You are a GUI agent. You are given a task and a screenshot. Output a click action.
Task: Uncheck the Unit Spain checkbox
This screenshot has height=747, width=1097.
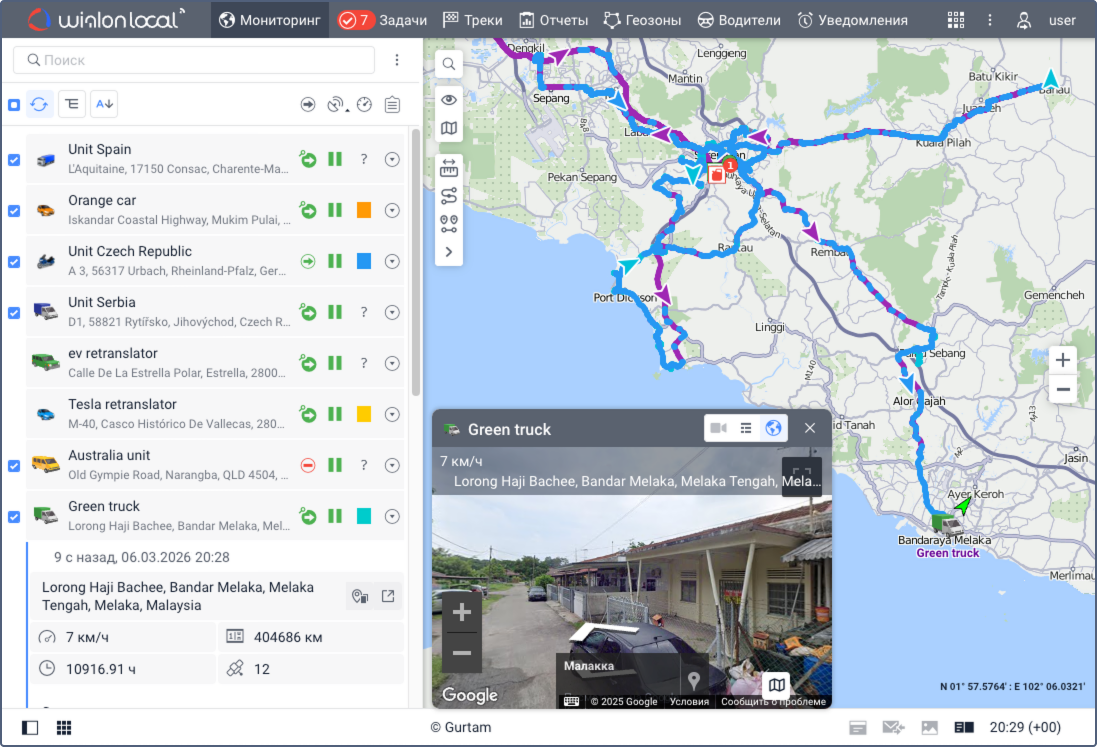pyautogui.click(x=14, y=159)
